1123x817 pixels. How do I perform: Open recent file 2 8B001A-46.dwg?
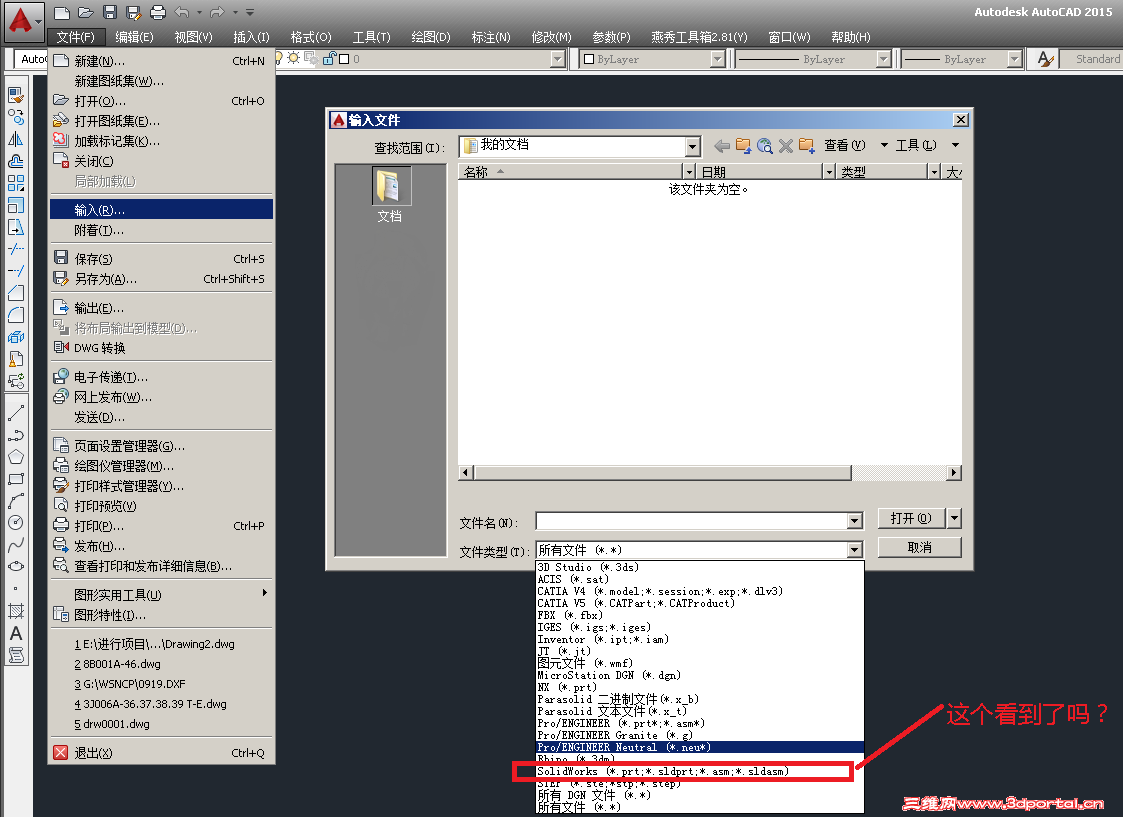(x=162, y=664)
